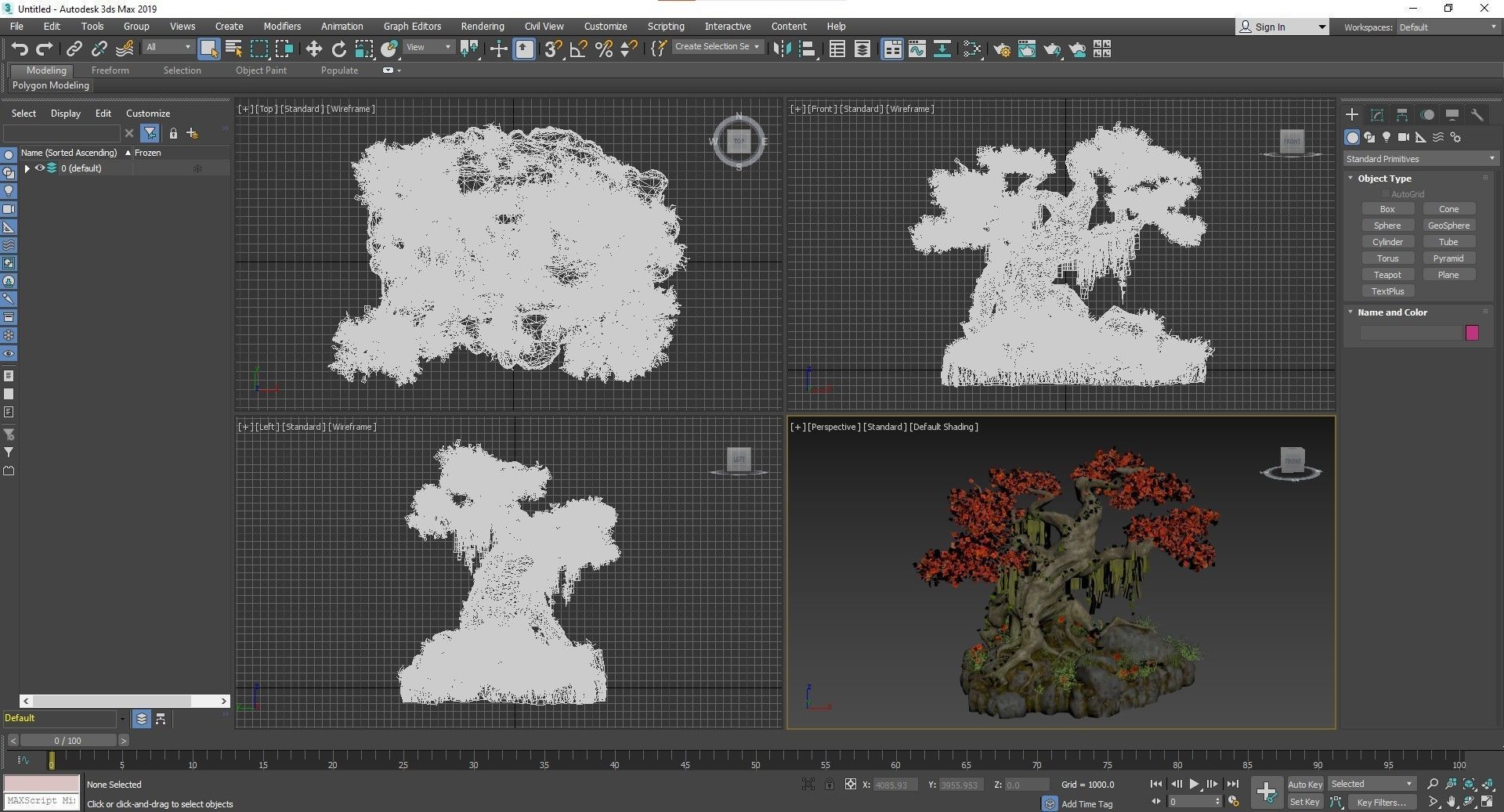Click the Perspective viewport ViewCube
This screenshot has height=812, width=1504.
point(1291,464)
